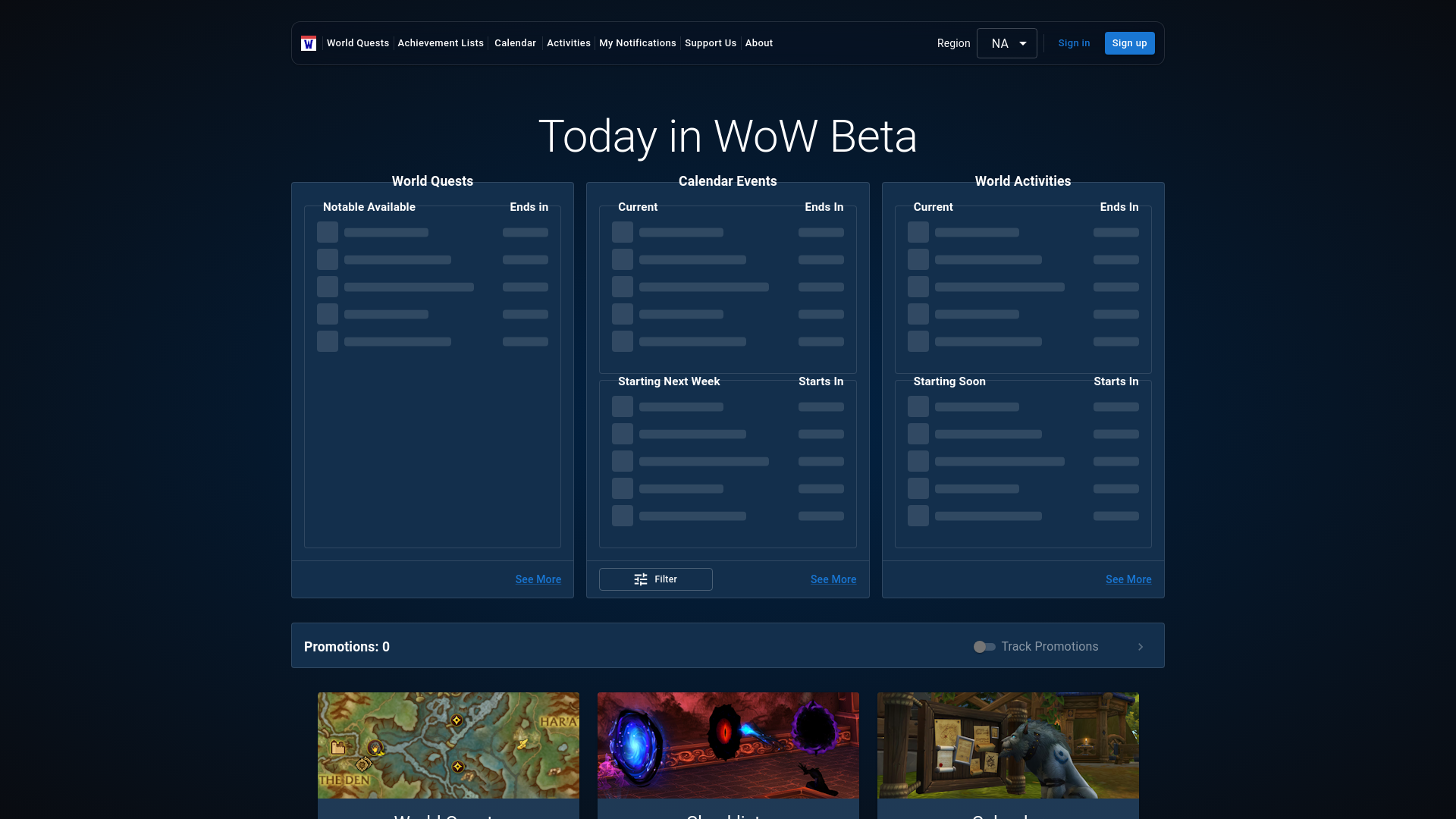Click See More under Calendar Events
Image resolution: width=1456 pixels, height=819 pixels.
[x=833, y=579]
